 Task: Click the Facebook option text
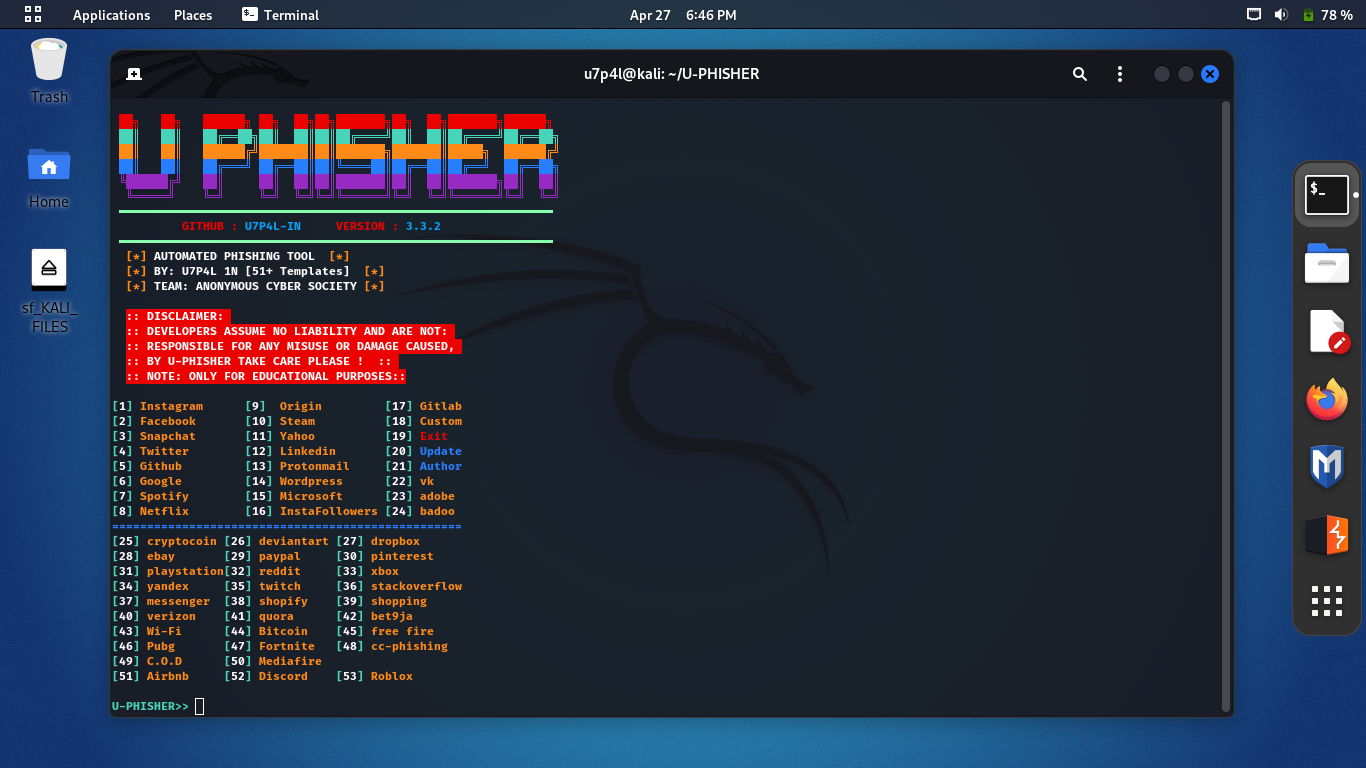pyautogui.click(x=168, y=421)
